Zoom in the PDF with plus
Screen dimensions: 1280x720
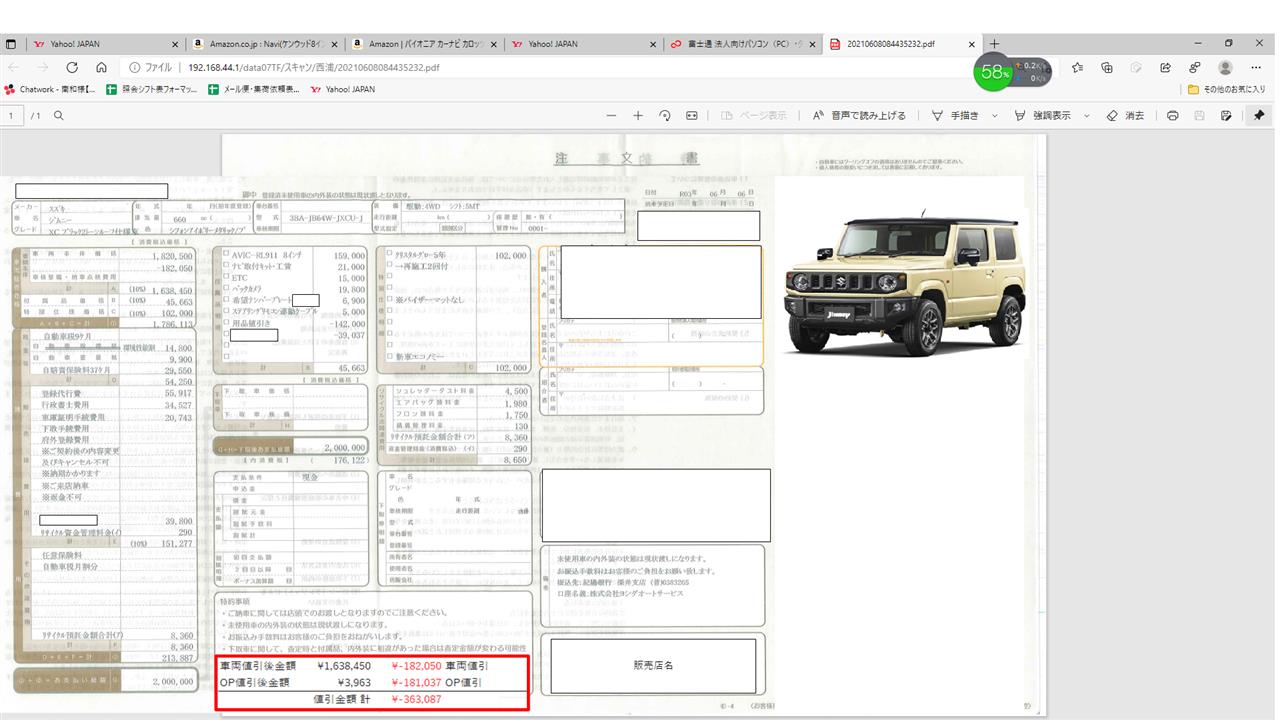coord(638,115)
